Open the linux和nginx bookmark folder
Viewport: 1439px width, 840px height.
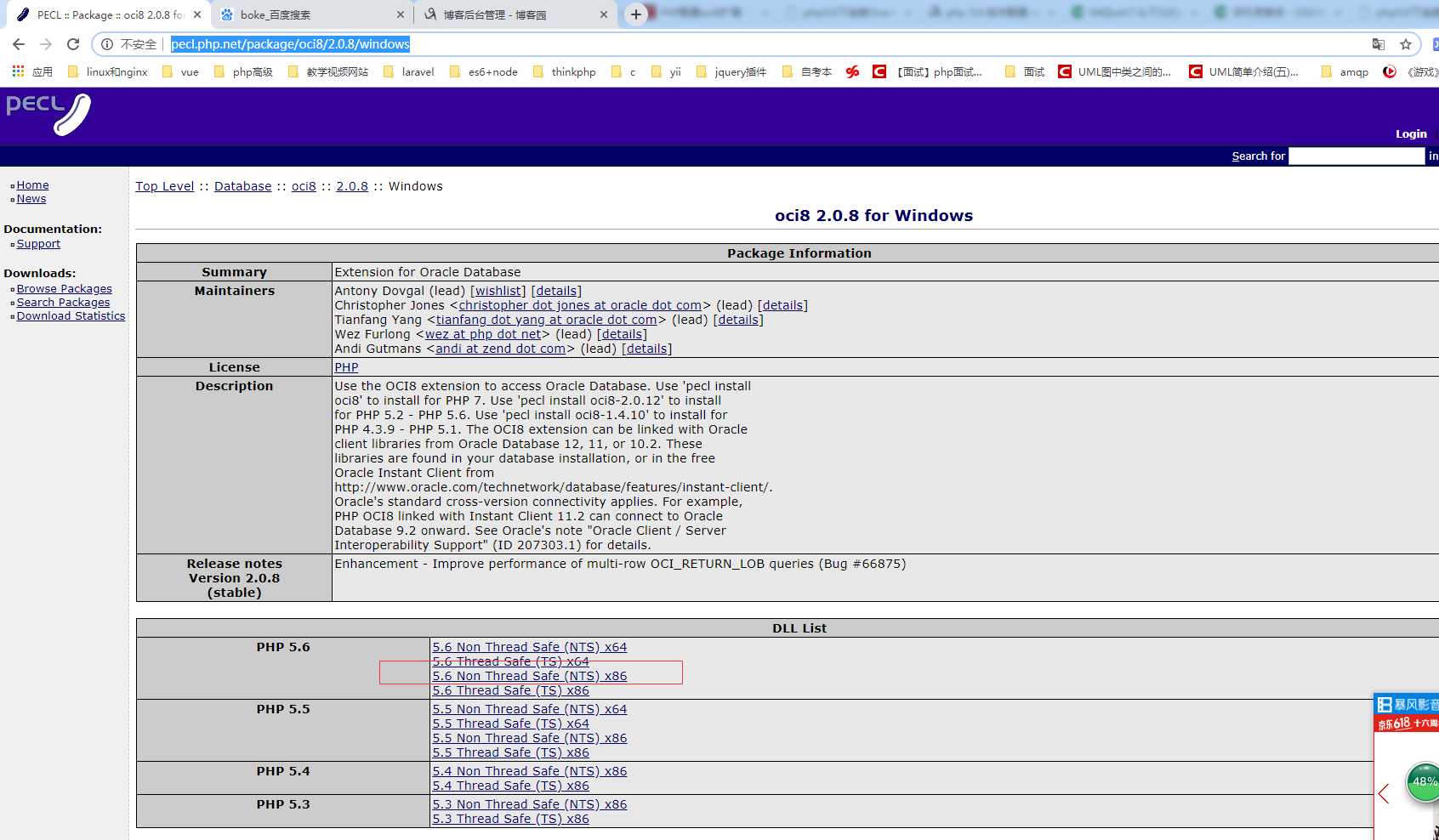(x=107, y=71)
